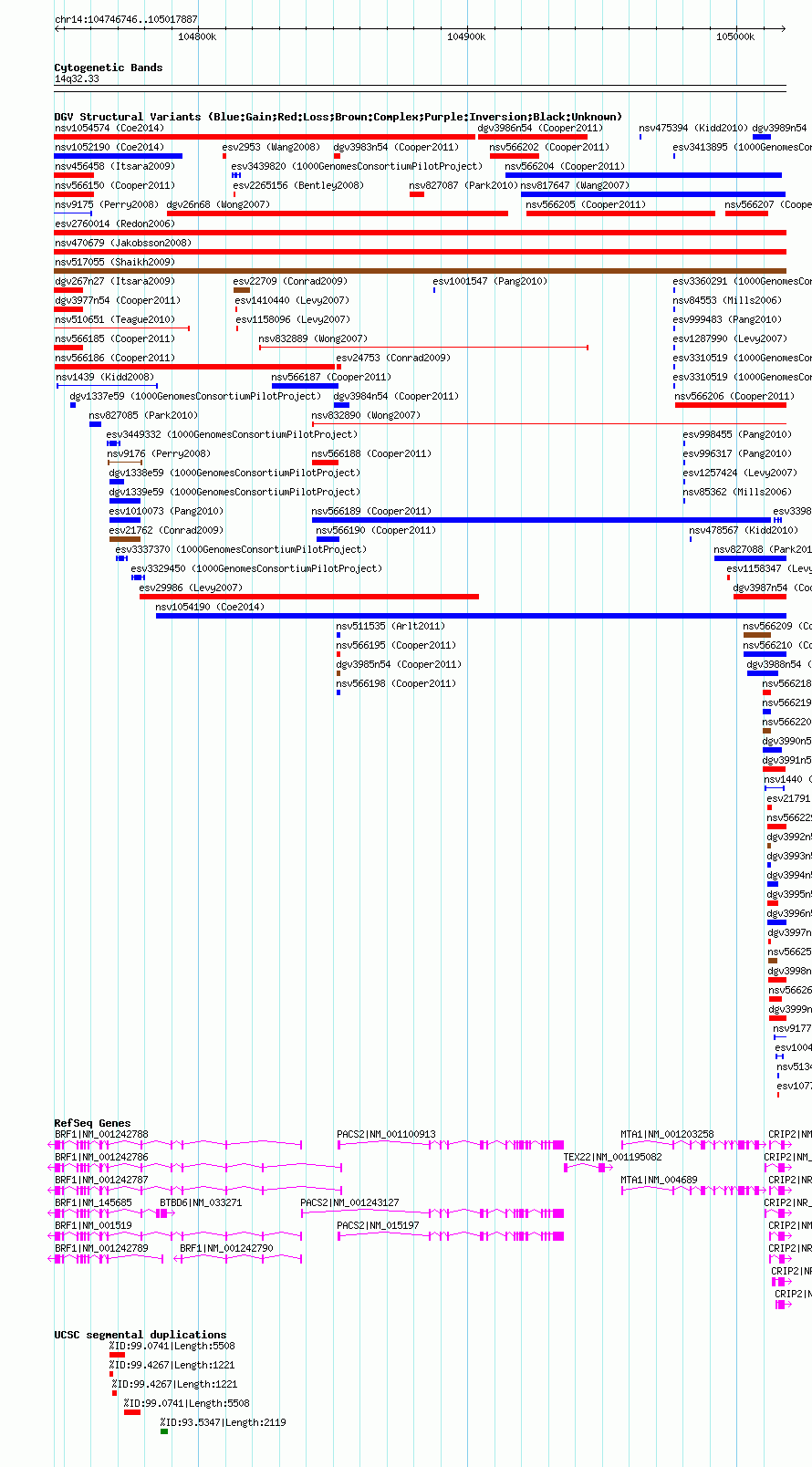Click dgv3977n54 (Cooper2011) label
The height and width of the screenshot is (1467, 812).
click(118, 300)
